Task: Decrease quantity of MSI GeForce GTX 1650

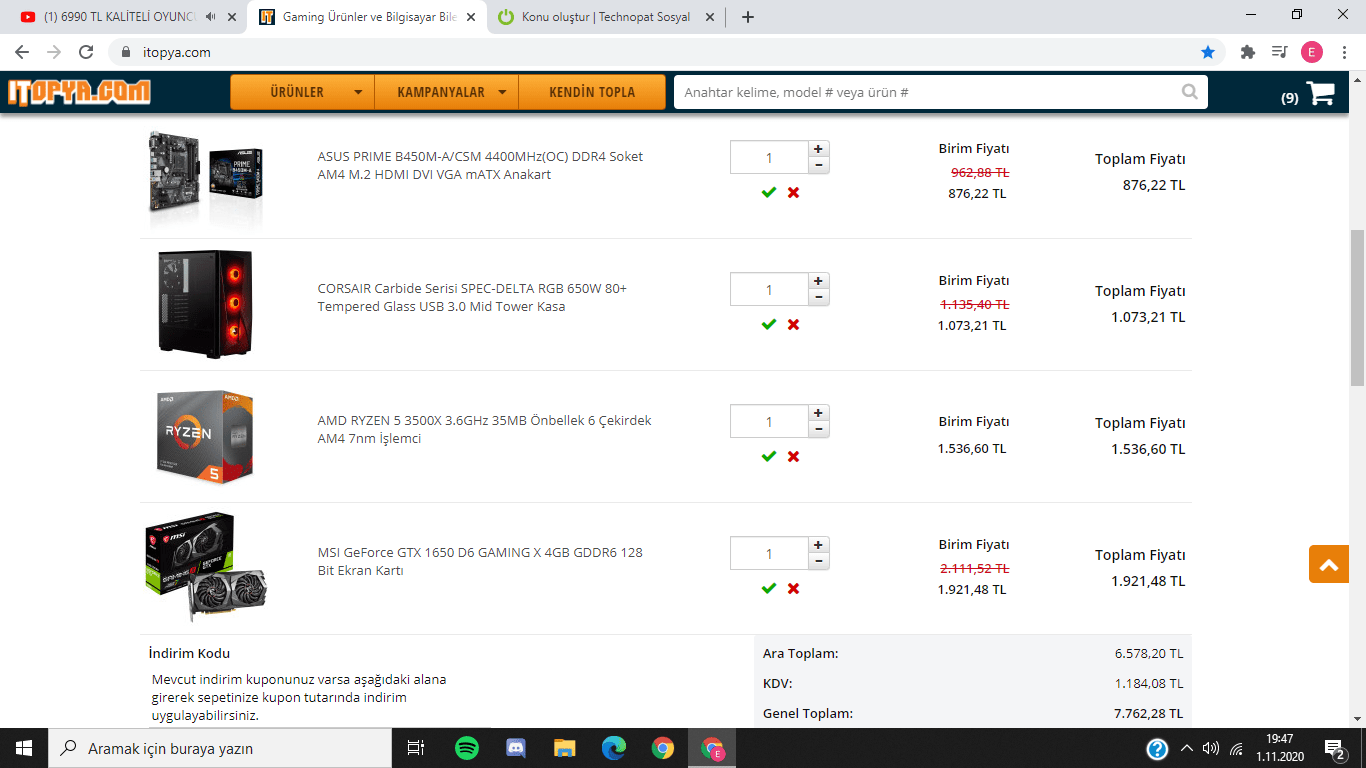Action: tap(818, 561)
